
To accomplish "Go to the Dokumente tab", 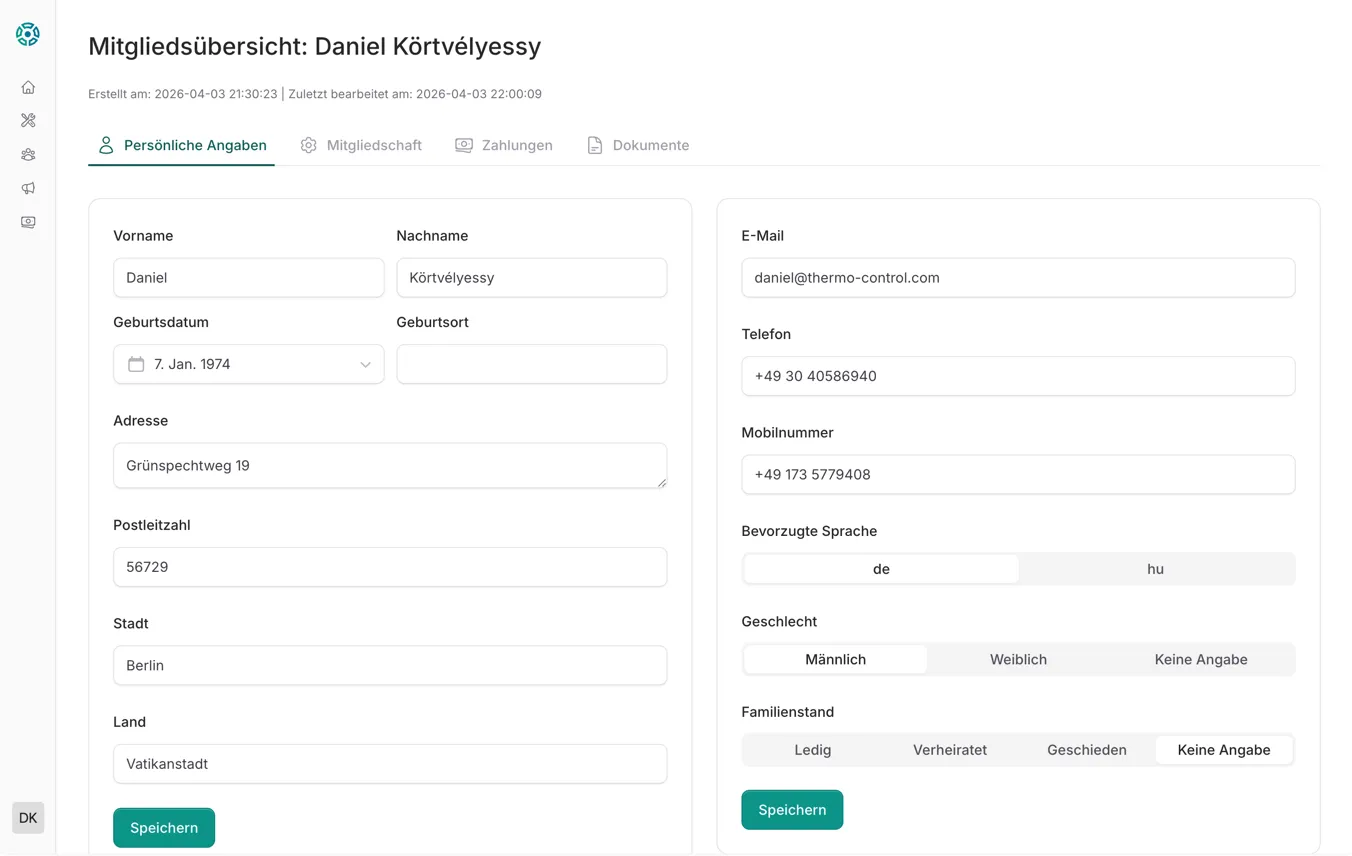I will pyautogui.click(x=638, y=145).
